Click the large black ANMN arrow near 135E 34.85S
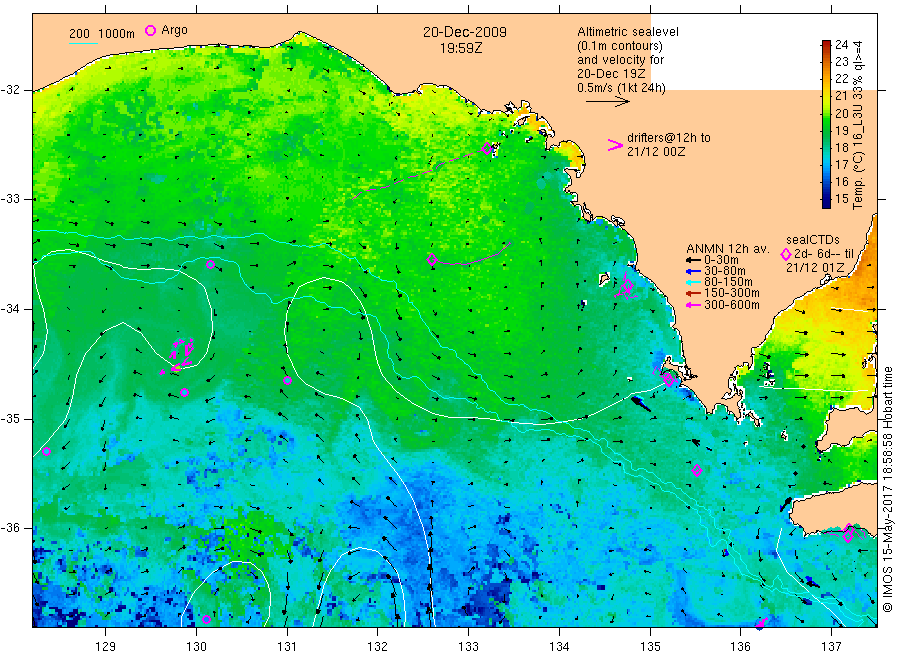 tap(641, 404)
